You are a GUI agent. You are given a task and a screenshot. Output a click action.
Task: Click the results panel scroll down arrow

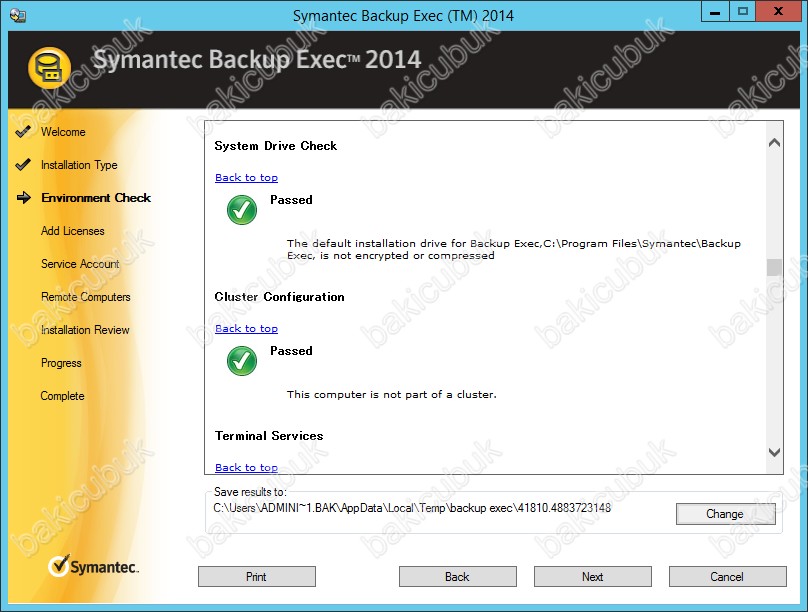tap(774, 452)
